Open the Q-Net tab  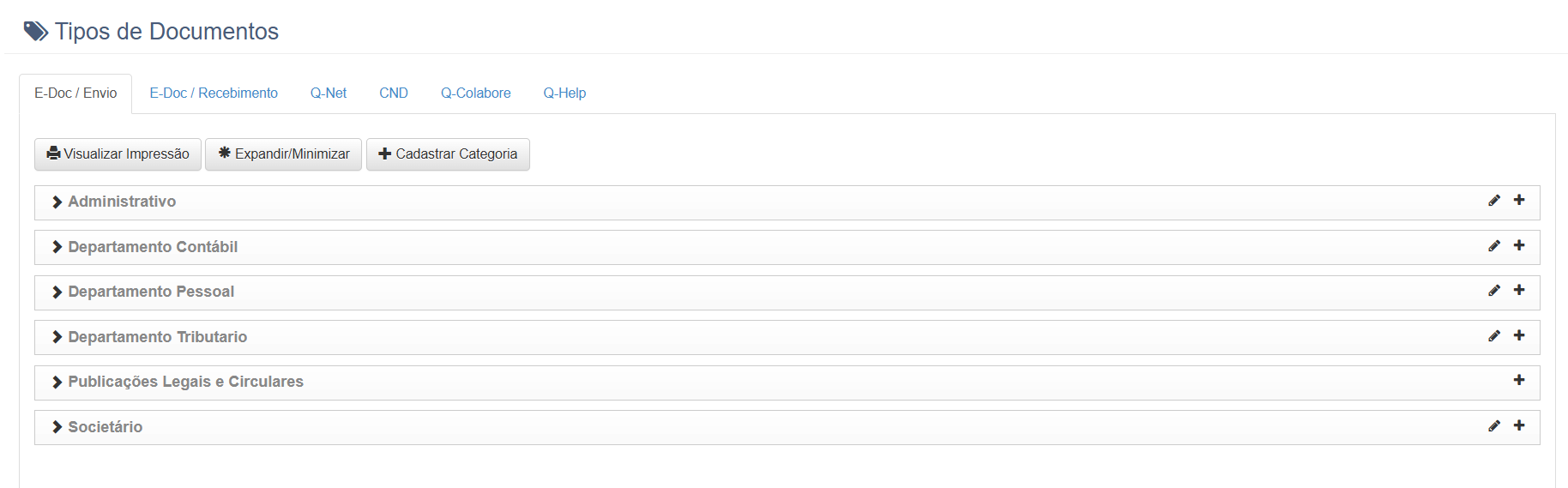click(329, 93)
